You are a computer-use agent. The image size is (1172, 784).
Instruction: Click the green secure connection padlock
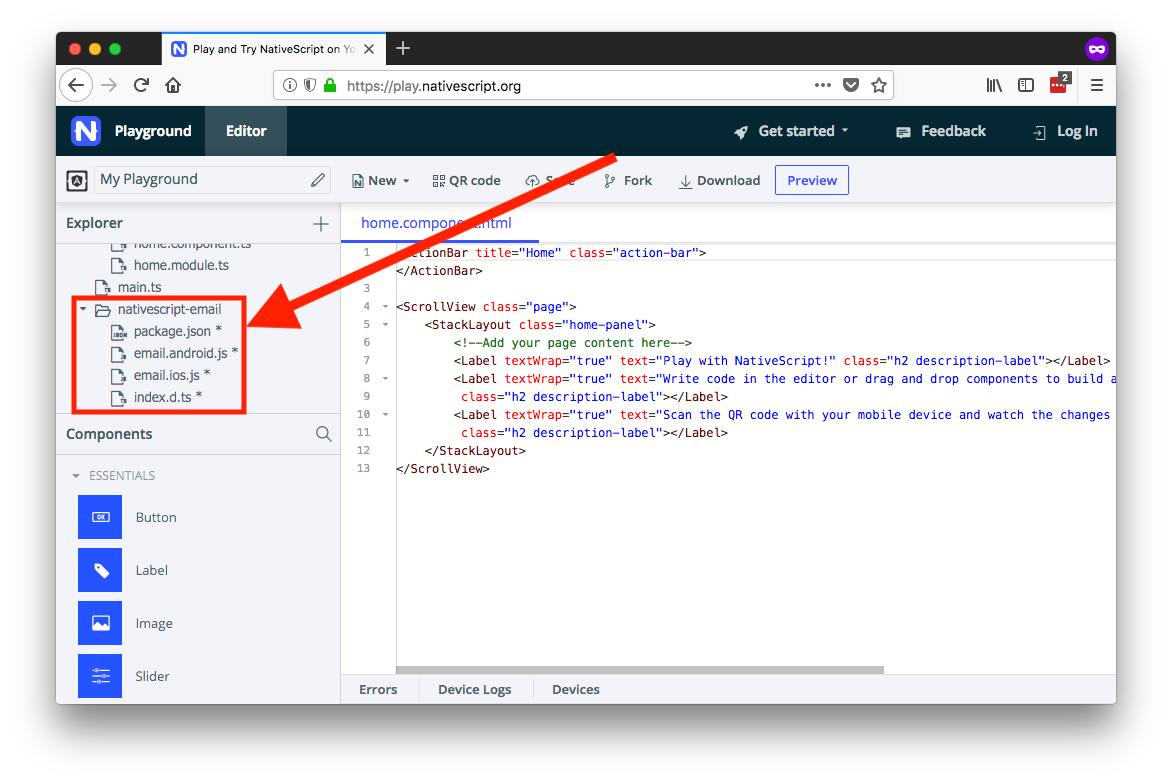(x=330, y=85)
